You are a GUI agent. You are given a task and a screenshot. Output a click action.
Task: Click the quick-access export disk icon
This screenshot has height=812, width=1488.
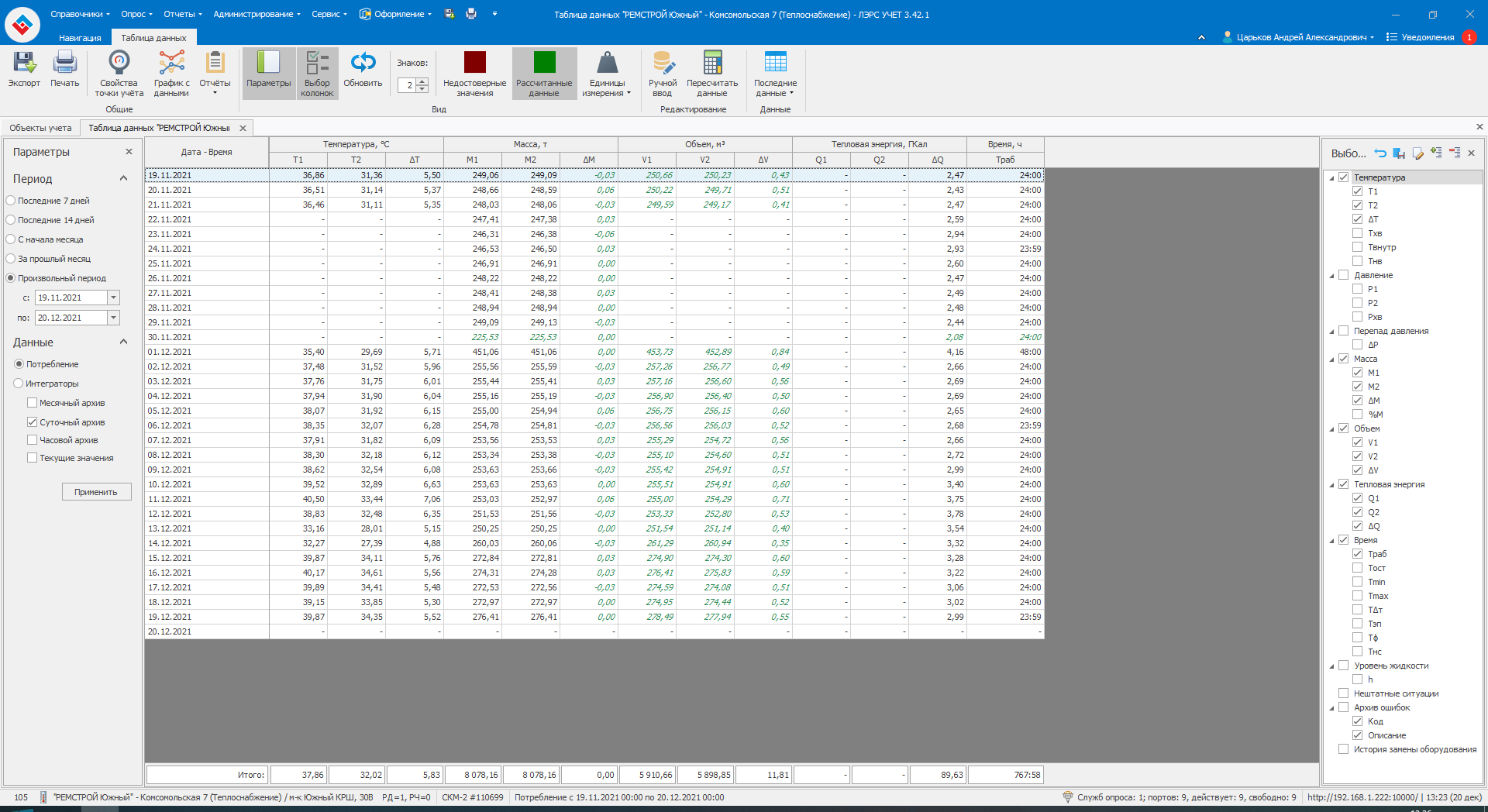point(449,14)
